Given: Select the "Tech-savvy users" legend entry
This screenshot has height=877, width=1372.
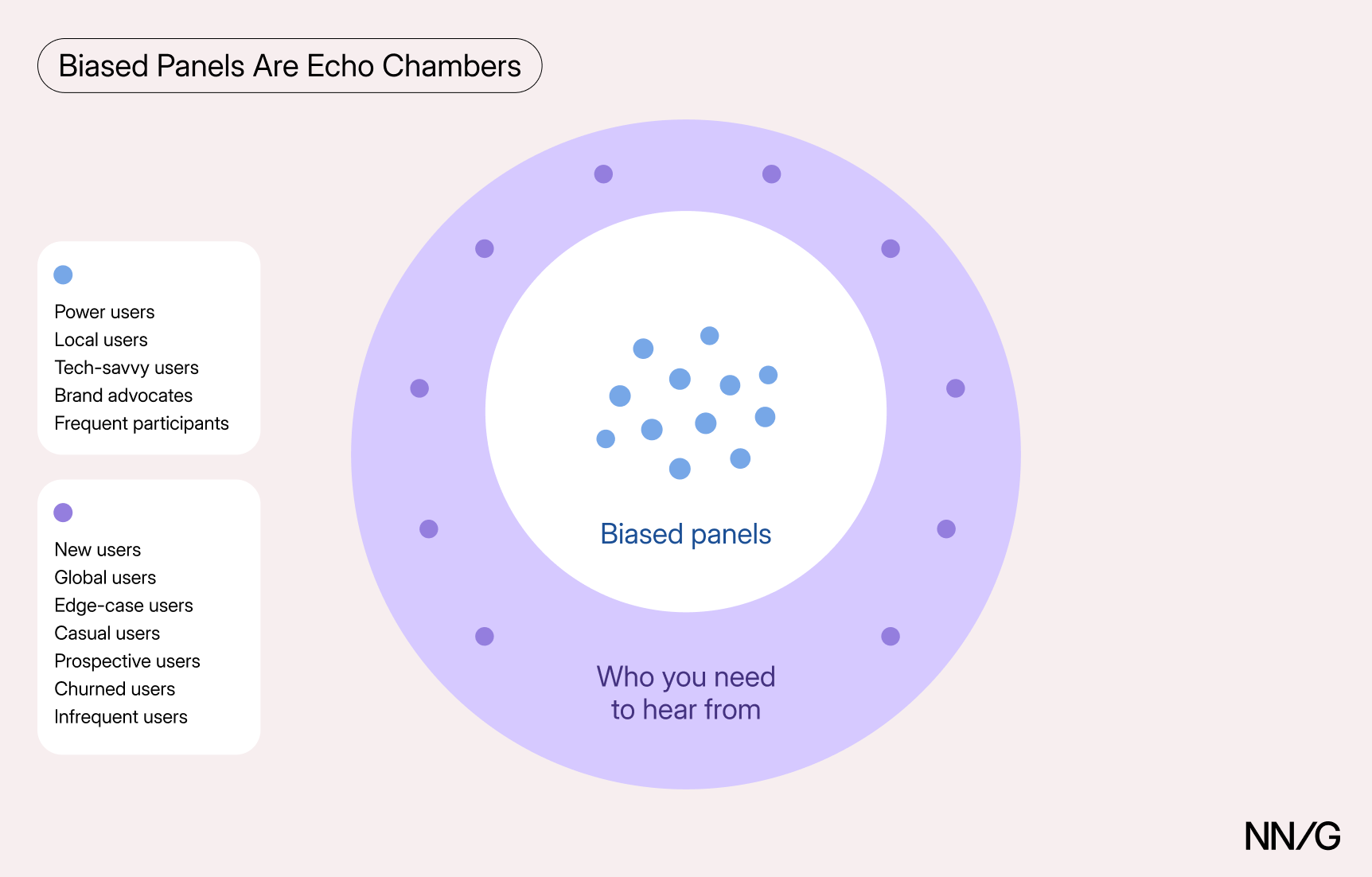Looking at the screenshot, I should [127, 368].
